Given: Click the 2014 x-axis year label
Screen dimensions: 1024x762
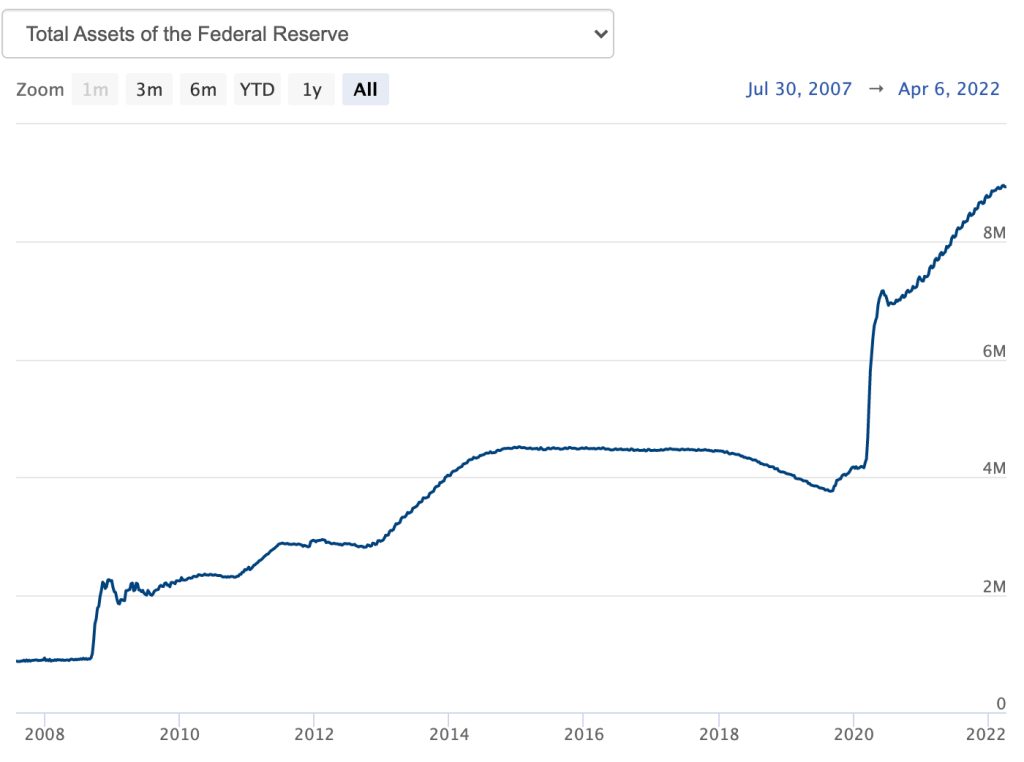Looking at the screenshot, I should (x=448, y=732).
